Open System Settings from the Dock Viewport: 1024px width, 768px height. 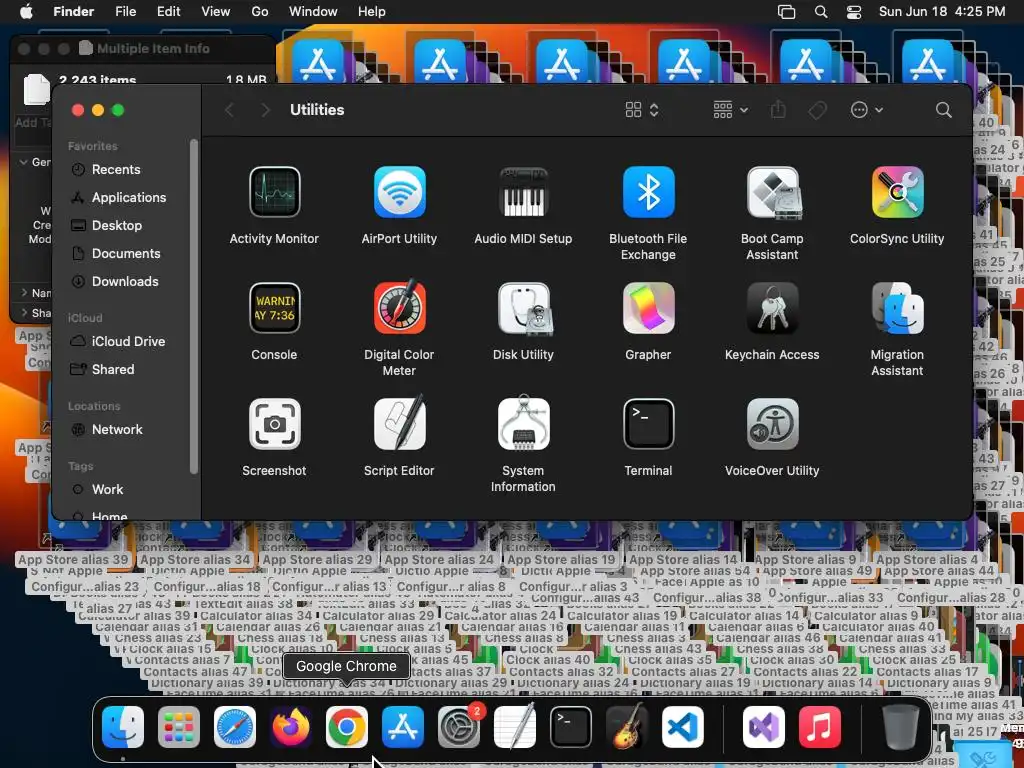point(458,727)
